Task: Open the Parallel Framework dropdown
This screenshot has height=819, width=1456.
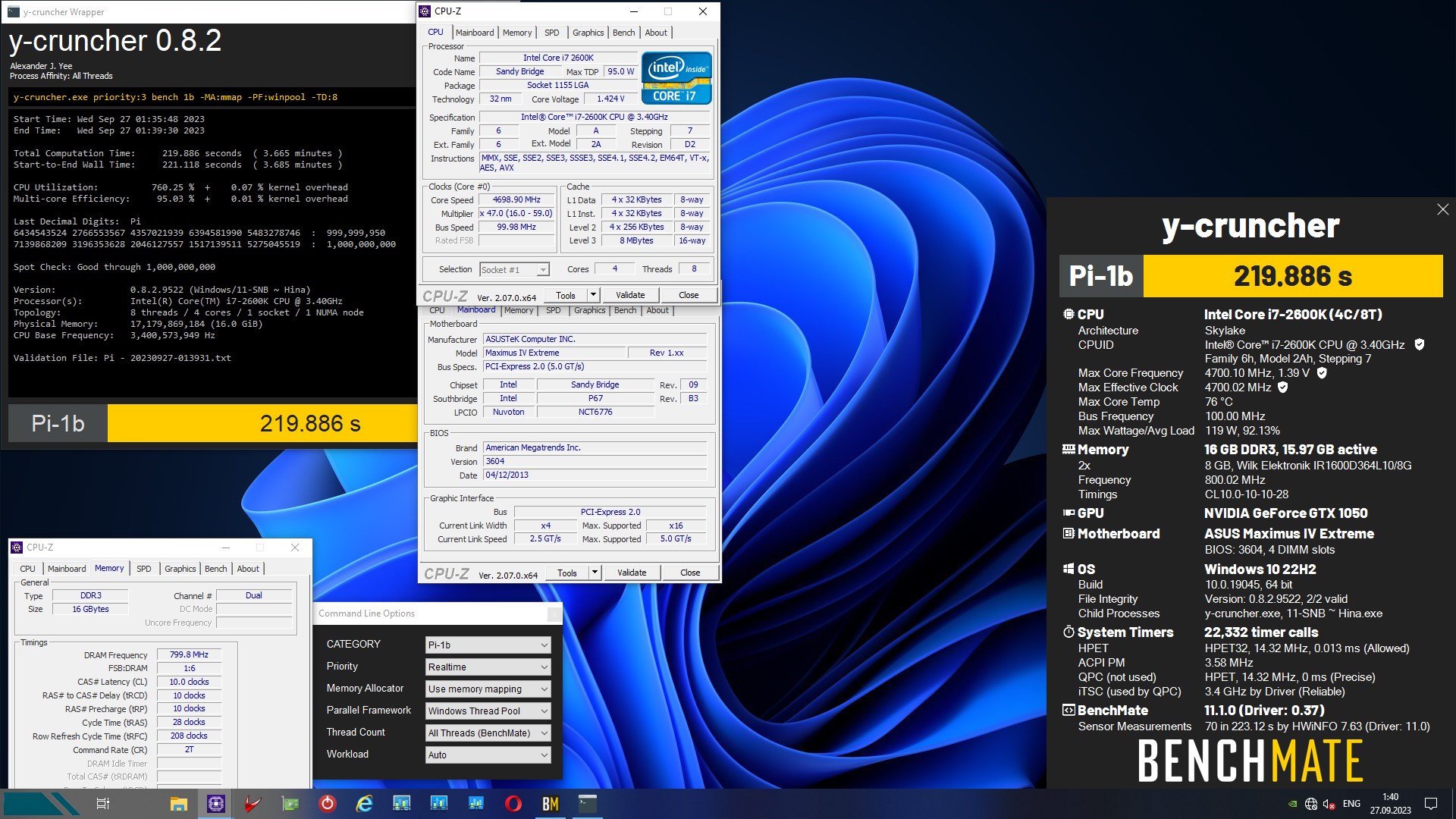Action: 488,711
